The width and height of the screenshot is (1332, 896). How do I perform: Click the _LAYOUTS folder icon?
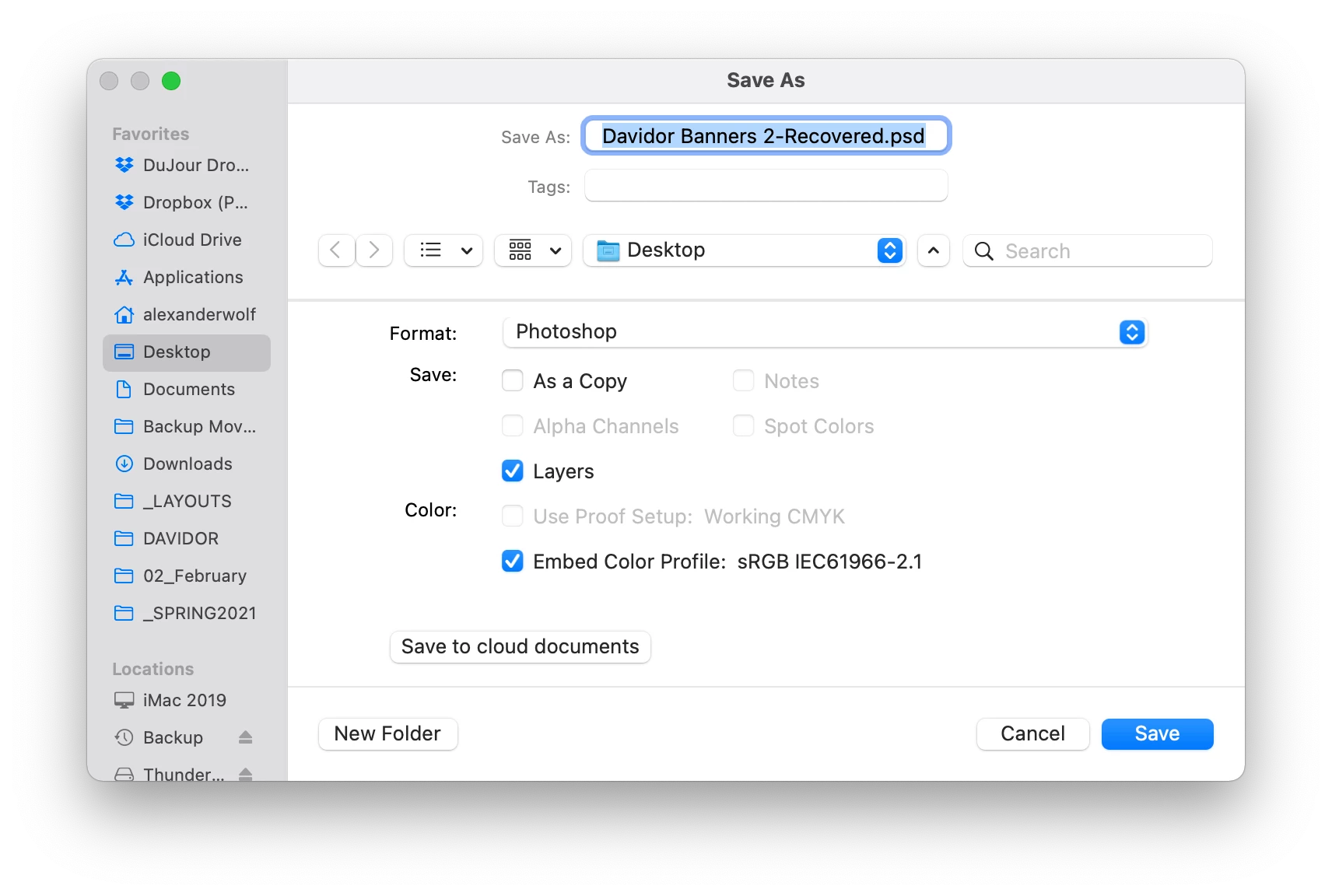tap(124, 501)
